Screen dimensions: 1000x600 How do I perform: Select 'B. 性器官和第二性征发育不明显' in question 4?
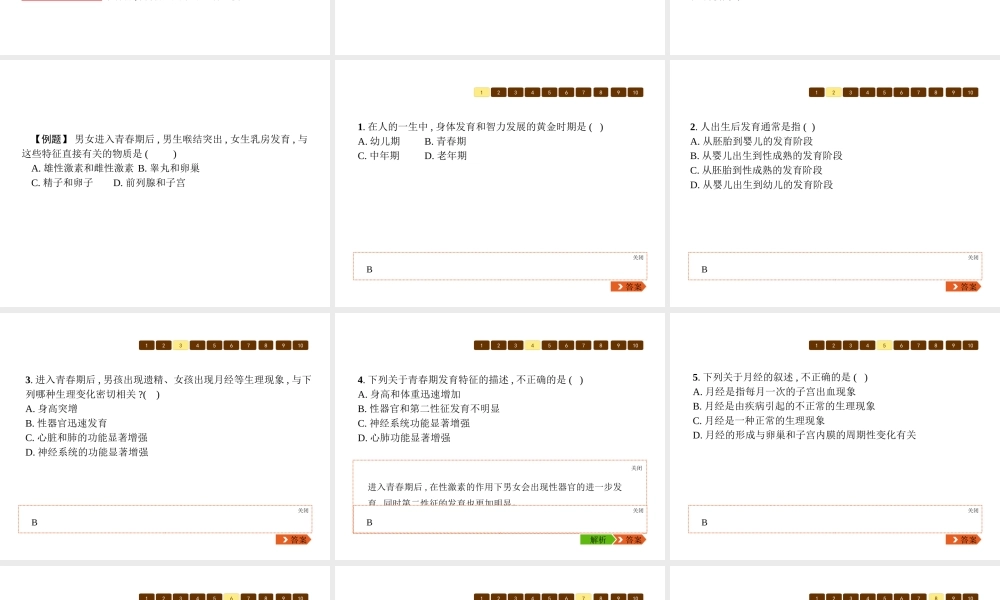pyautogui.click(x=429, y=409)
